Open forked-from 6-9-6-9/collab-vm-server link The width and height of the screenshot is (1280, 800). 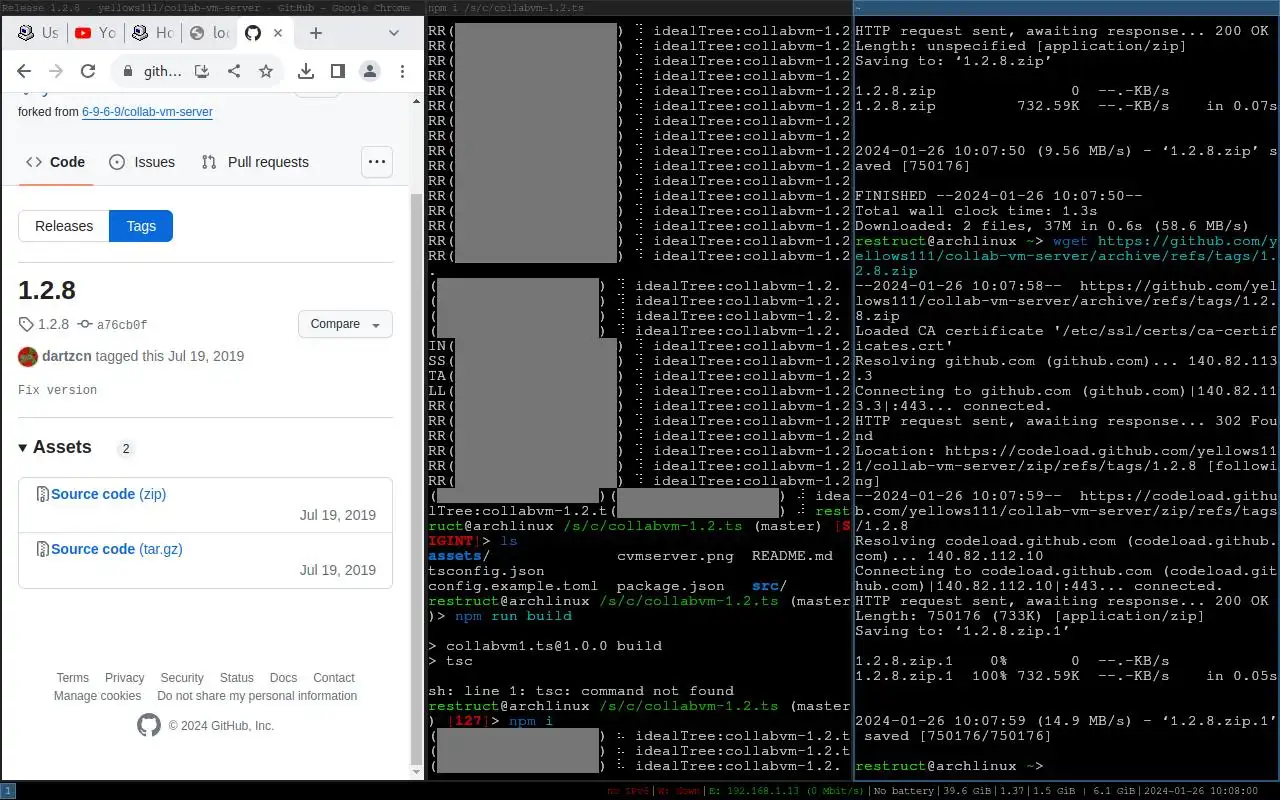147,112
